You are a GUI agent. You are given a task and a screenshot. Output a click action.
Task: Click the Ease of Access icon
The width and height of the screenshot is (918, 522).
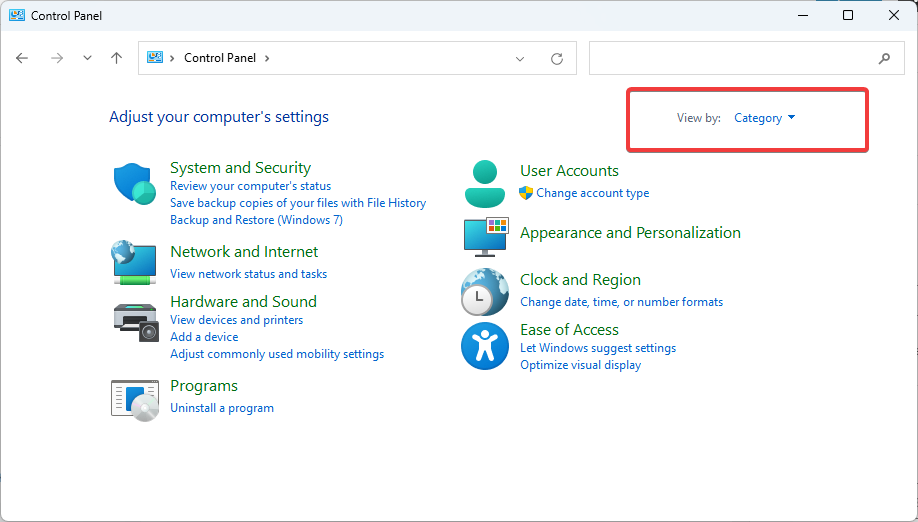tap(485, 346)
